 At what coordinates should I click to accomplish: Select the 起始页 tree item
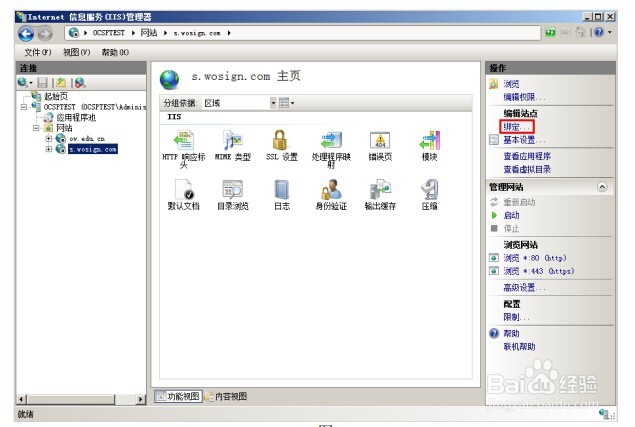tap(56, 96)
